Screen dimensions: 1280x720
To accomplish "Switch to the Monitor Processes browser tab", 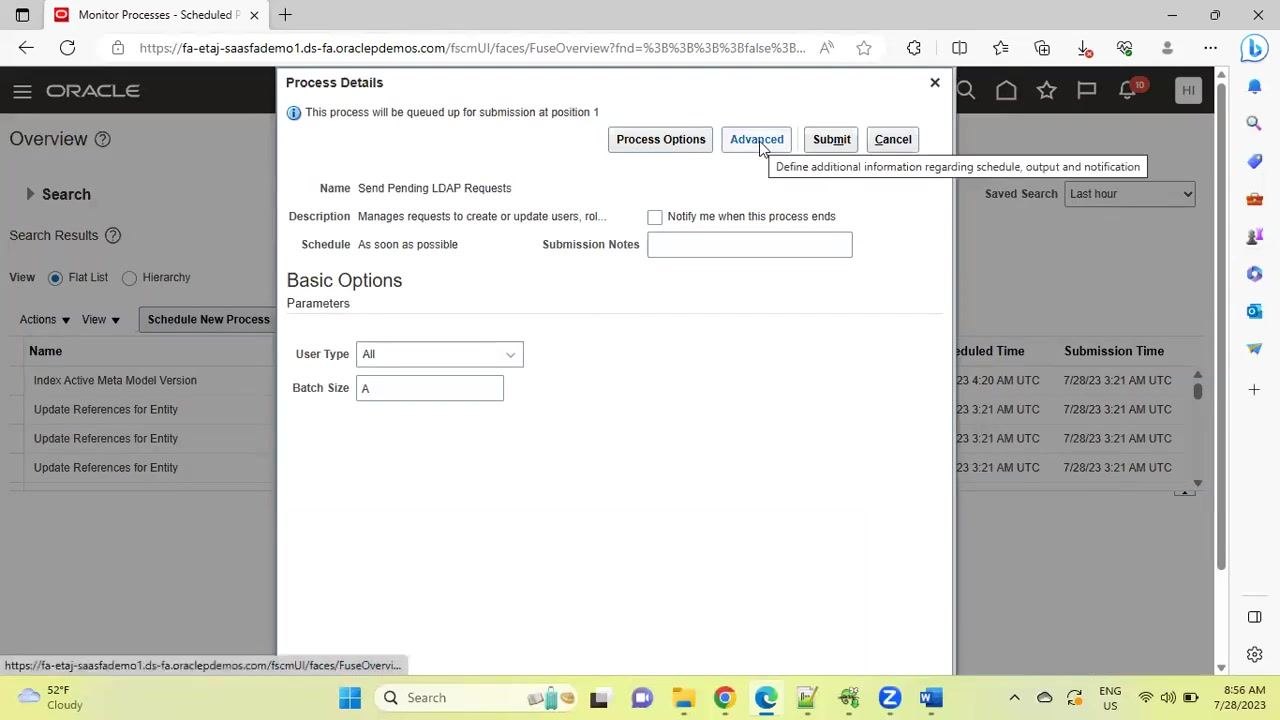I will tap(155, 15).
